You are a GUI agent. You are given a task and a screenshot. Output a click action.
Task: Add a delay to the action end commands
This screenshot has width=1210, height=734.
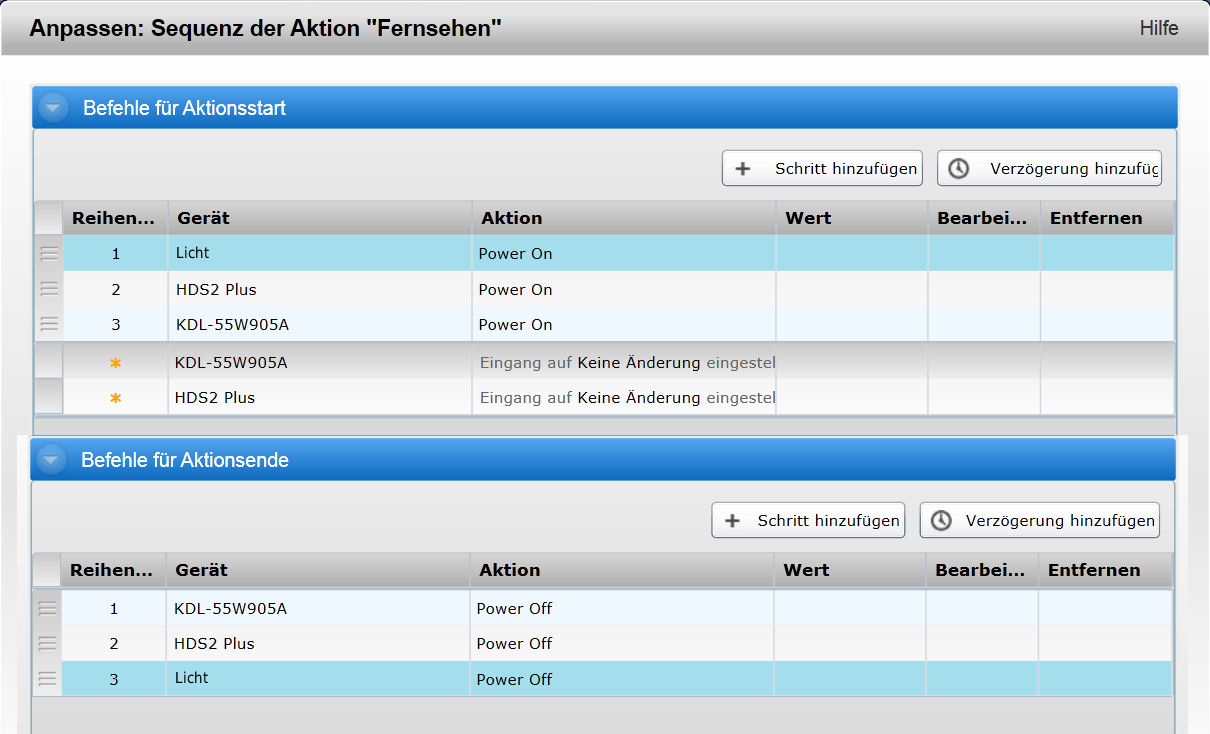(1040, 520)
